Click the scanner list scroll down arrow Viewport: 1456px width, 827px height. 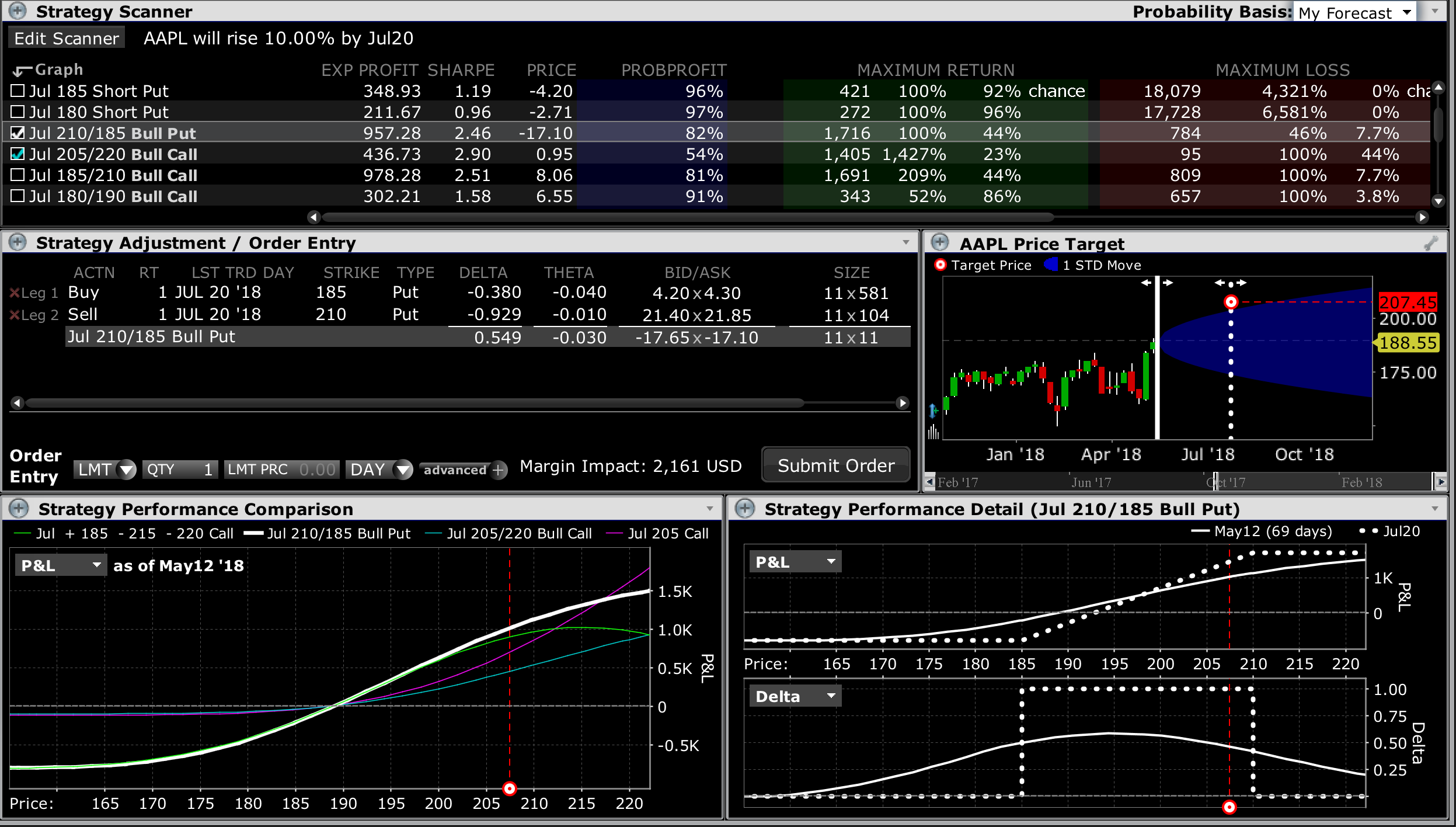click(1438, 200)
